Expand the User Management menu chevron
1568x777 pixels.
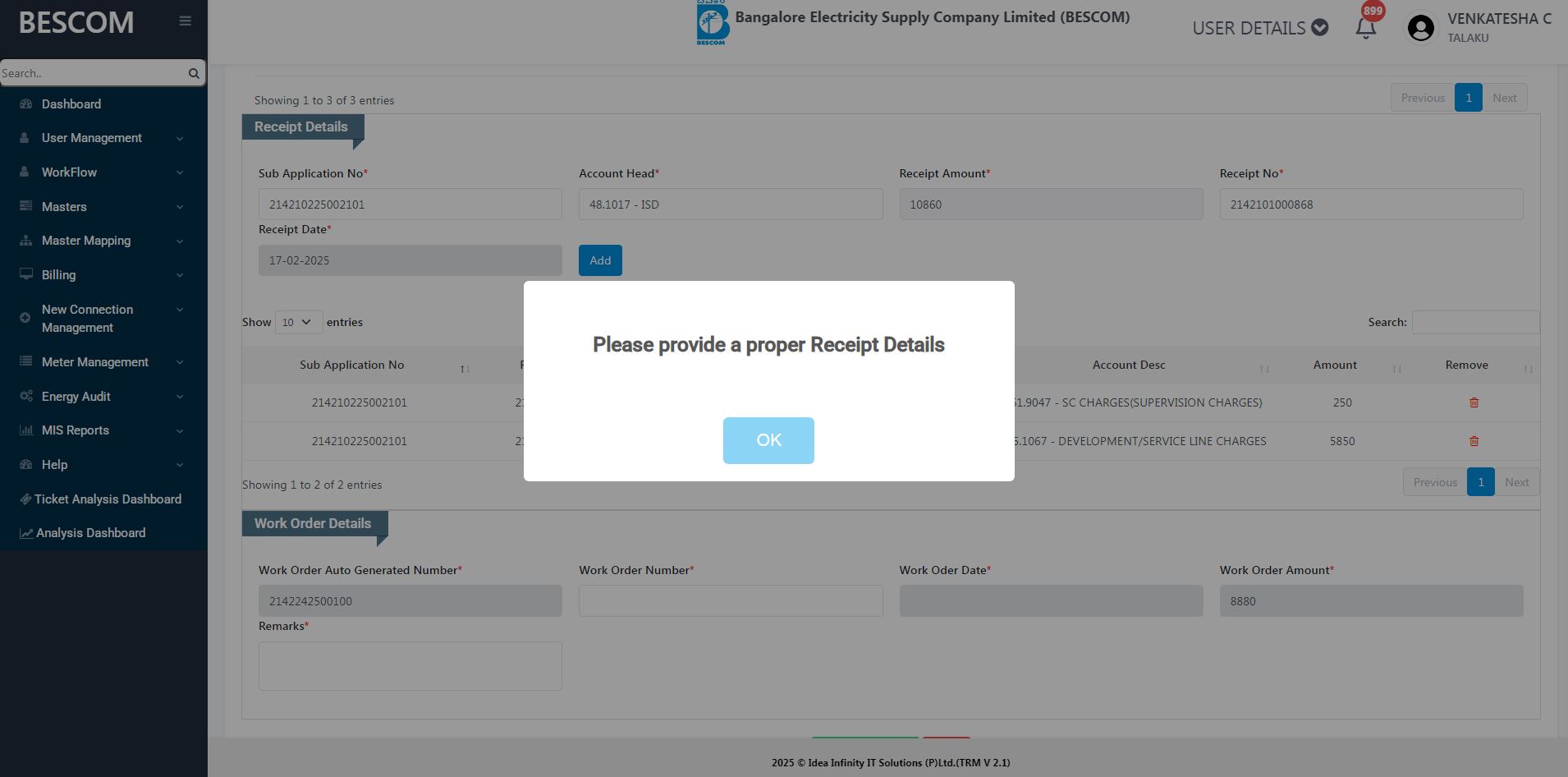tap(180, 139)
